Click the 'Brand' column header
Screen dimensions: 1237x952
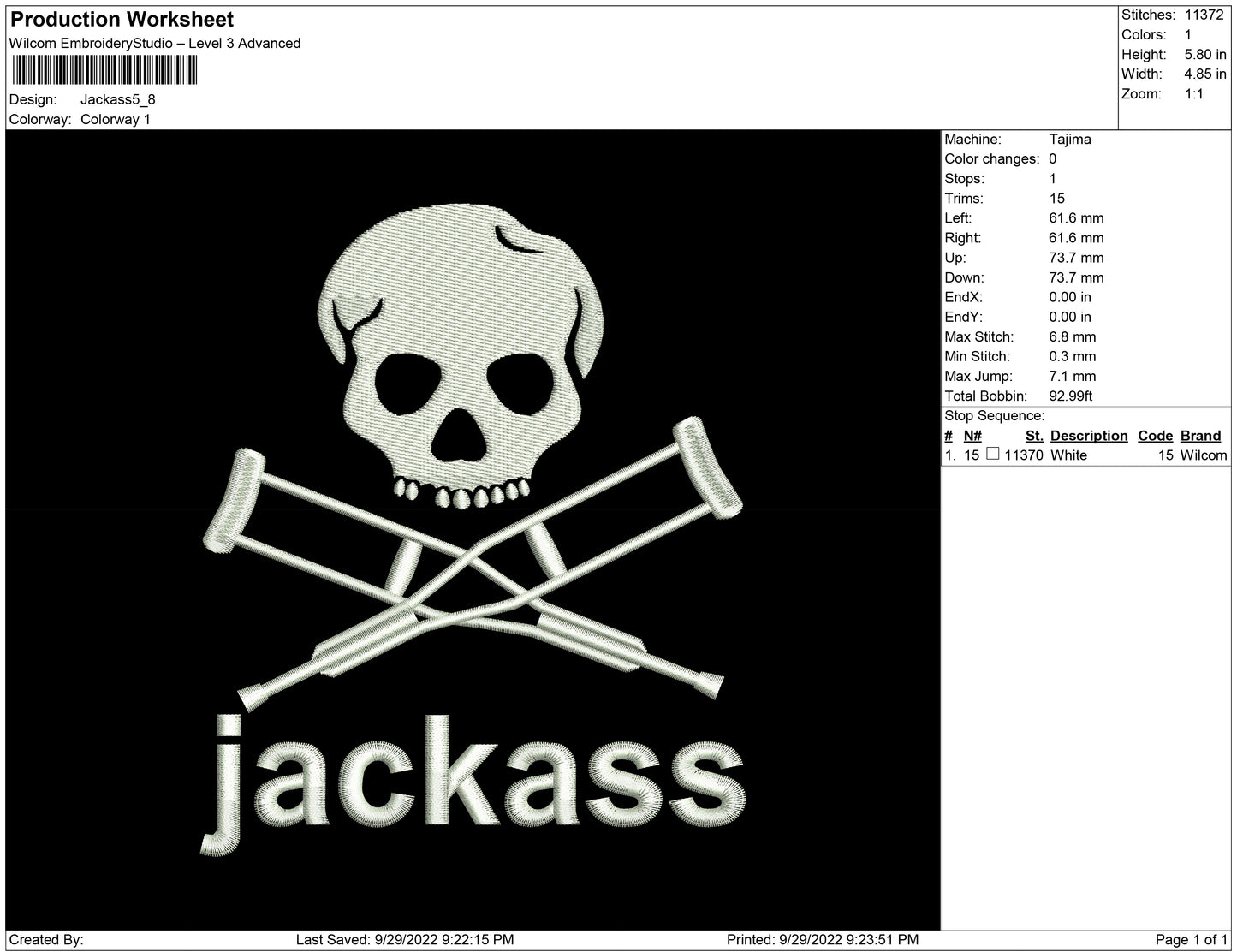coord(1201,436)
